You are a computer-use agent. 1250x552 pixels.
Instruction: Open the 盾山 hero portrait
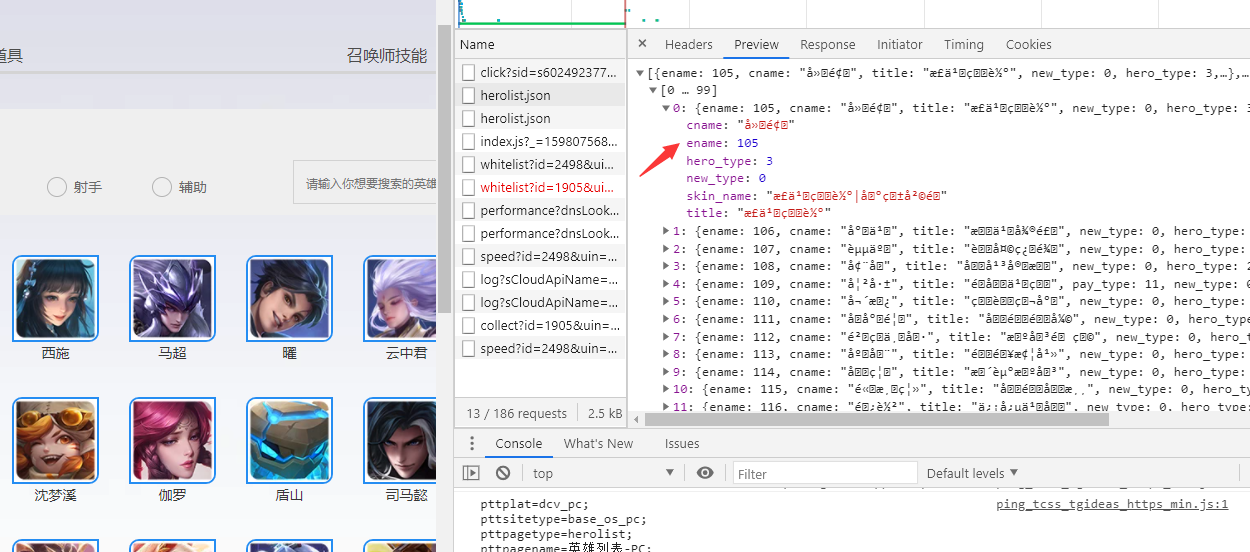tap(290, 440)
